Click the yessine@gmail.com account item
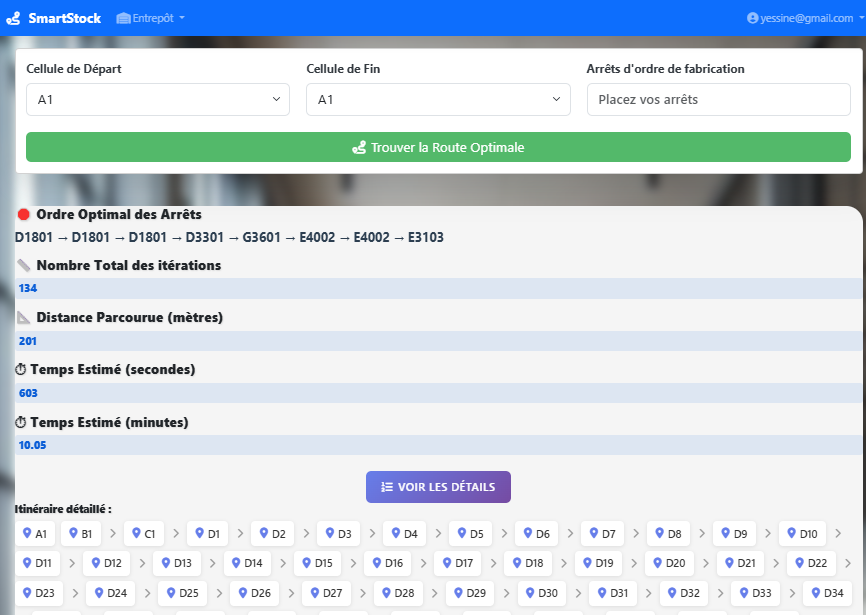866x615 pixels. [800, 17]
